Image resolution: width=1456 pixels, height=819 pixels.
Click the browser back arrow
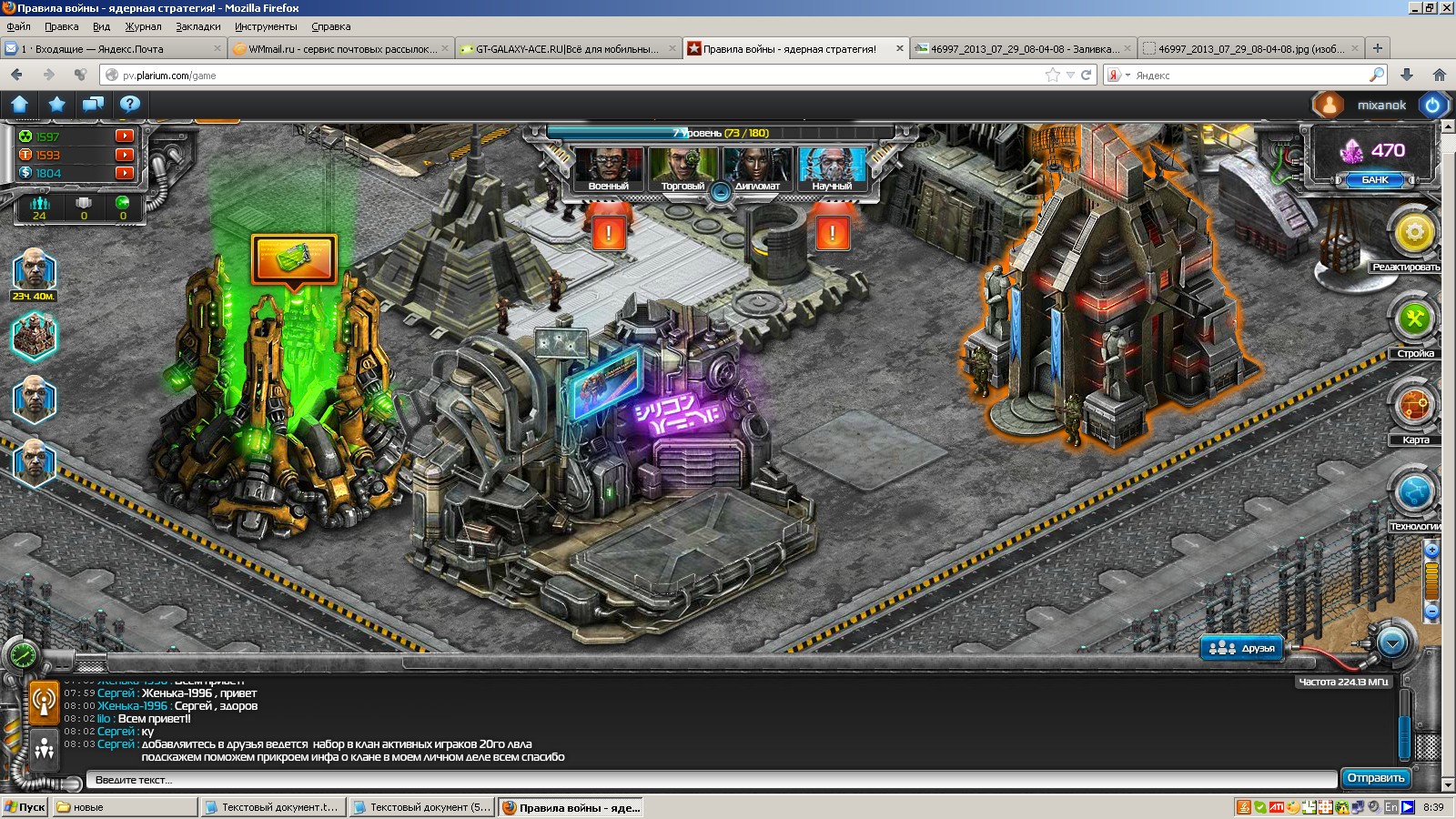[x=16, y=75]
